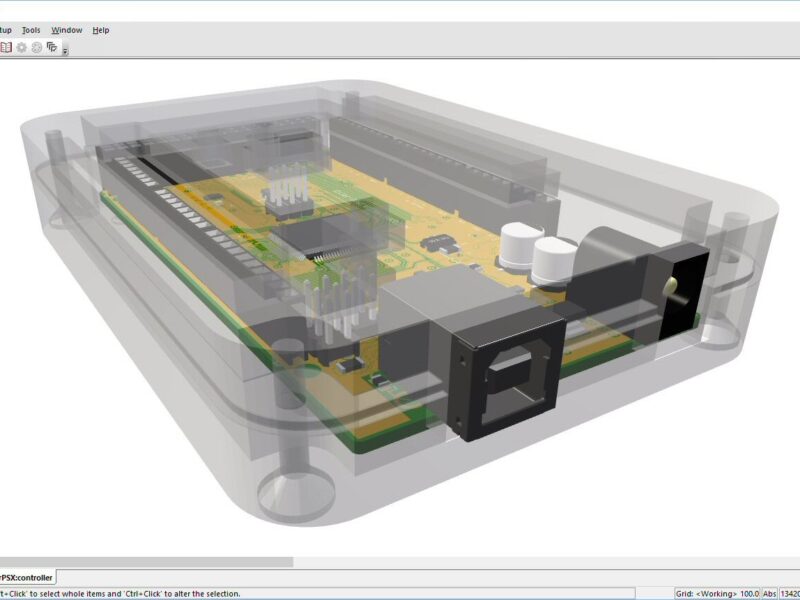The height and width of the screenshot is (600, 800).
Task: Click the status bar hint message text
Action: pos(120,592)
